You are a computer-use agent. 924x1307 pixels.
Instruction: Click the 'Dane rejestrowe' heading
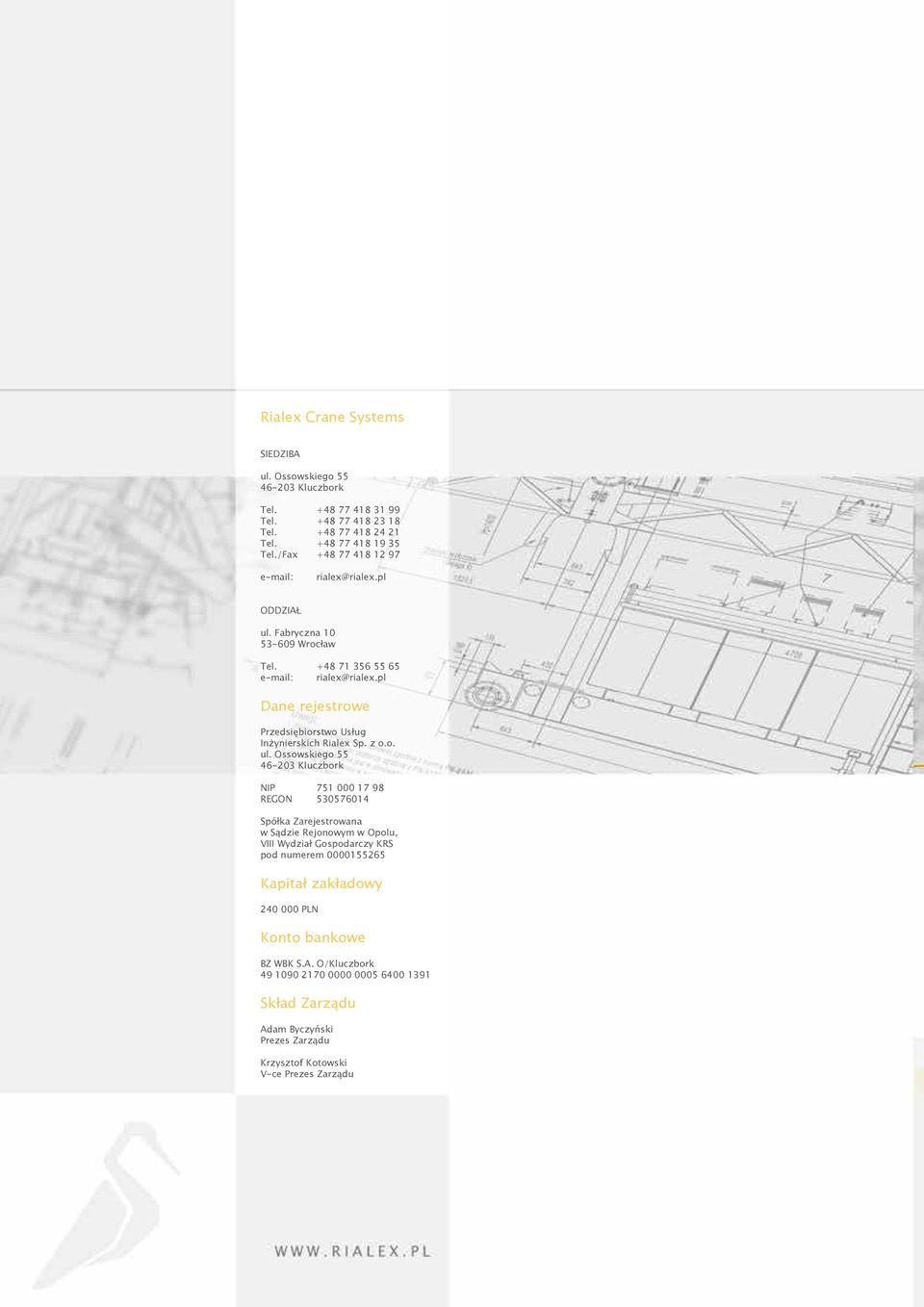315,705
